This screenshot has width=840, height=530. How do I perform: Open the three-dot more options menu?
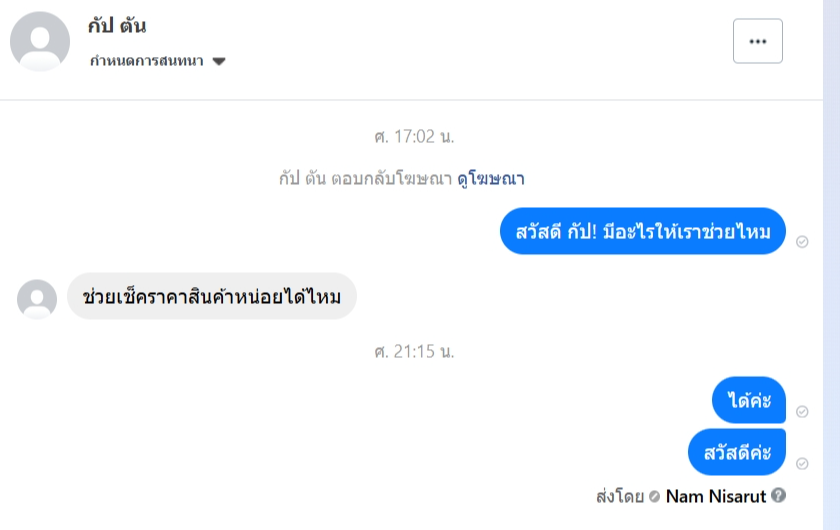[757, 41]
